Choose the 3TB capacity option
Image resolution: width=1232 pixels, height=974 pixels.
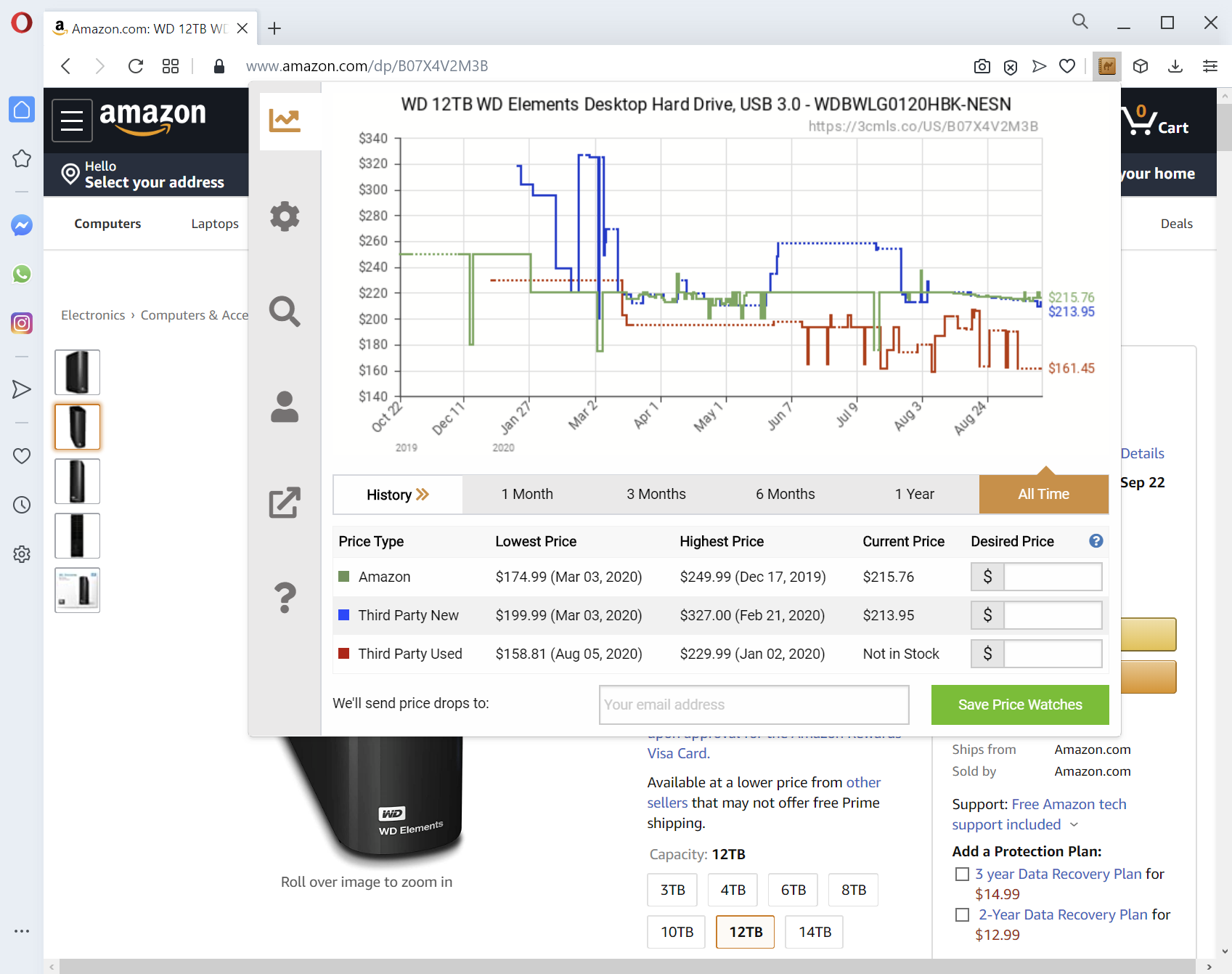coord(672,890)
